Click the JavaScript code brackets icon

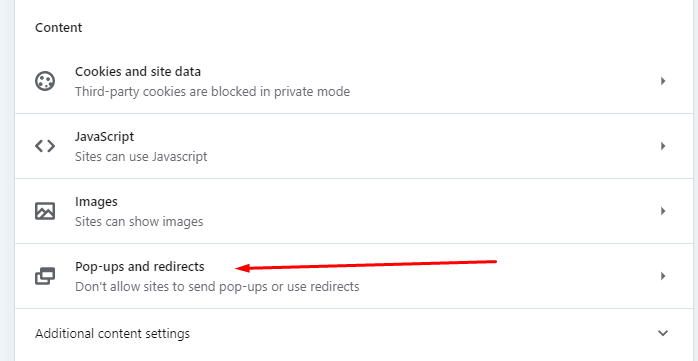45,146
